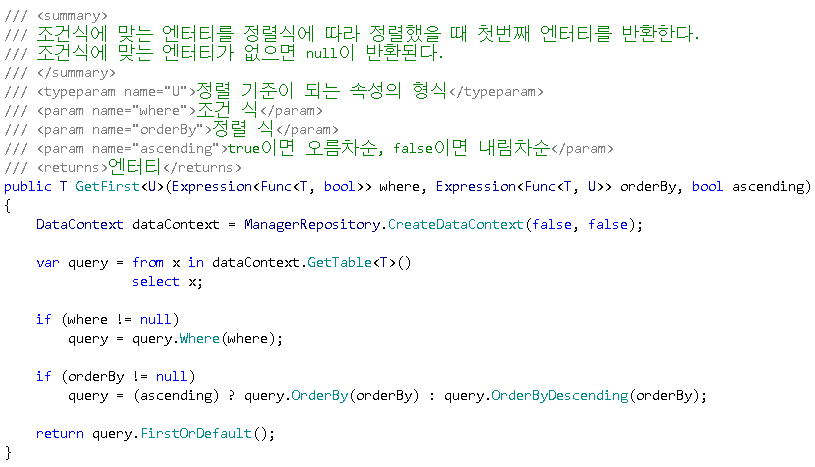Click the FirstOrDefault method call
Viewport: 815px width, 467px height.
(196, 434)
